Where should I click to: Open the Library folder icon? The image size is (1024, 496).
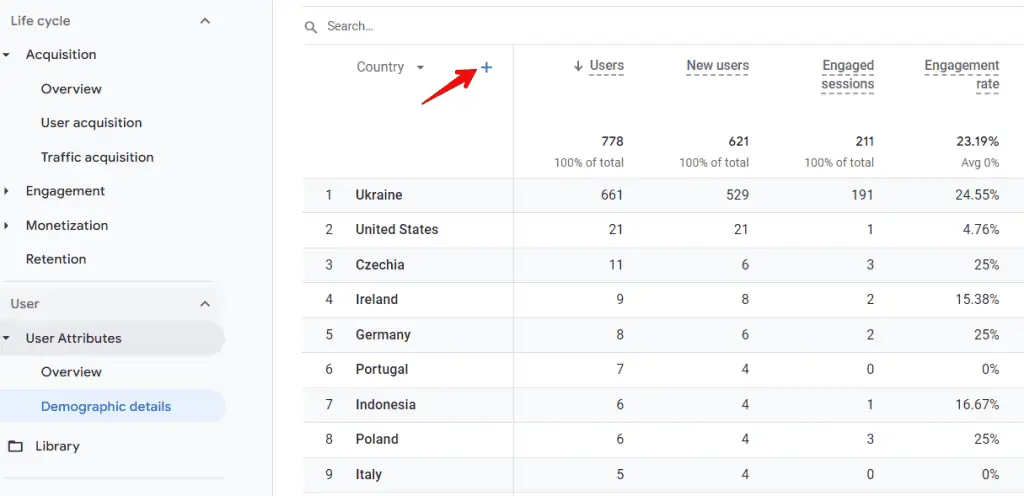coord(15,446)
